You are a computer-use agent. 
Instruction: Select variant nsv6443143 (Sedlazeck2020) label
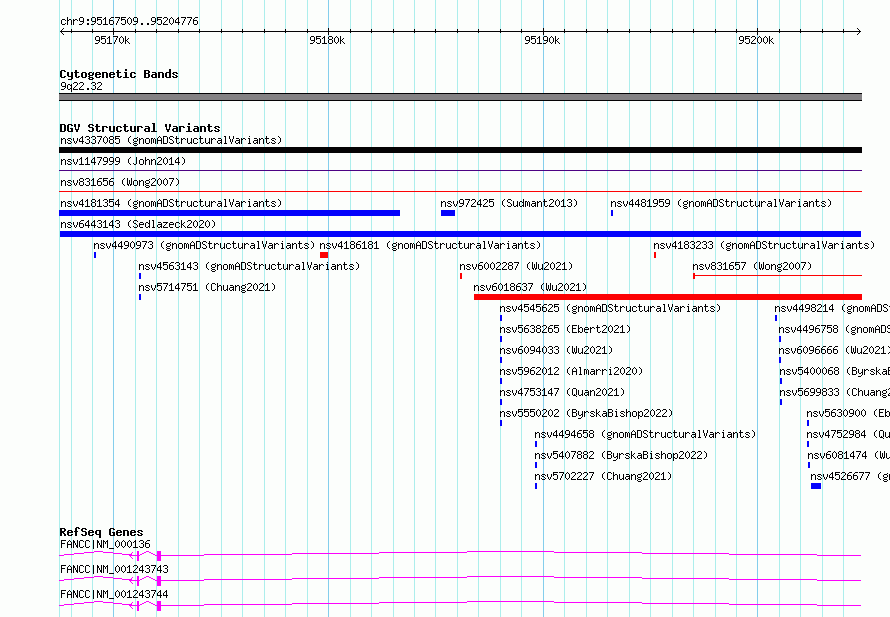(138, 224)
